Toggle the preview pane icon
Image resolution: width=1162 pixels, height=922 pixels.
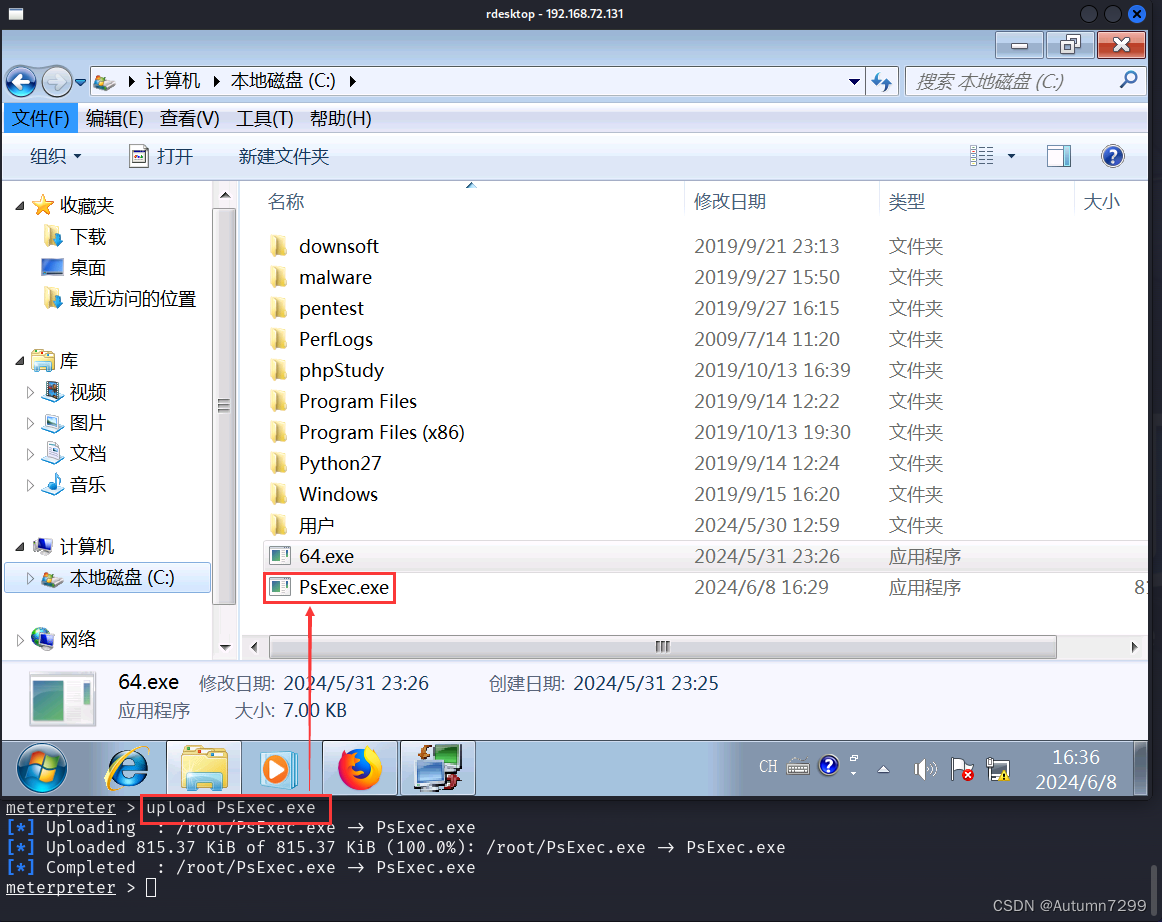coord(1058,156)
